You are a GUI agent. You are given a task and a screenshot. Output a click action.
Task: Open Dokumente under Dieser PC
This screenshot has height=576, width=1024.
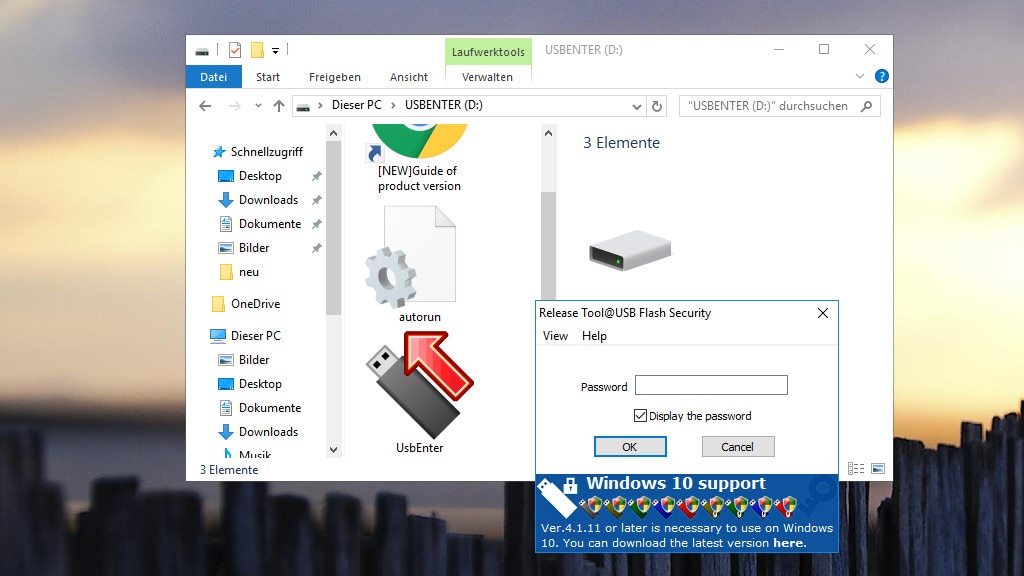(x=269, y=408)
